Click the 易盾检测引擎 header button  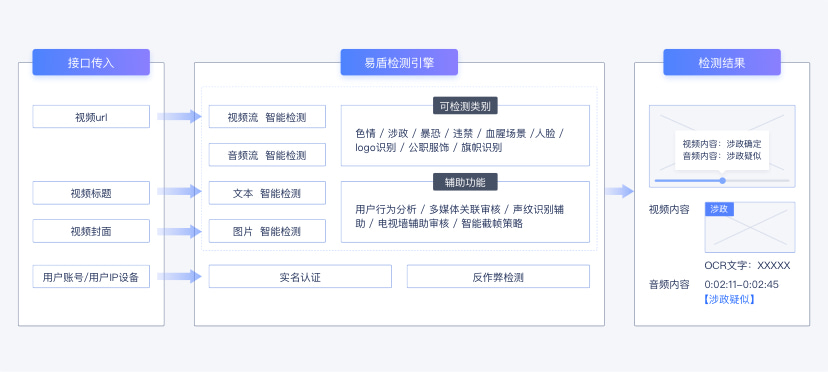(x=399, y=62)
